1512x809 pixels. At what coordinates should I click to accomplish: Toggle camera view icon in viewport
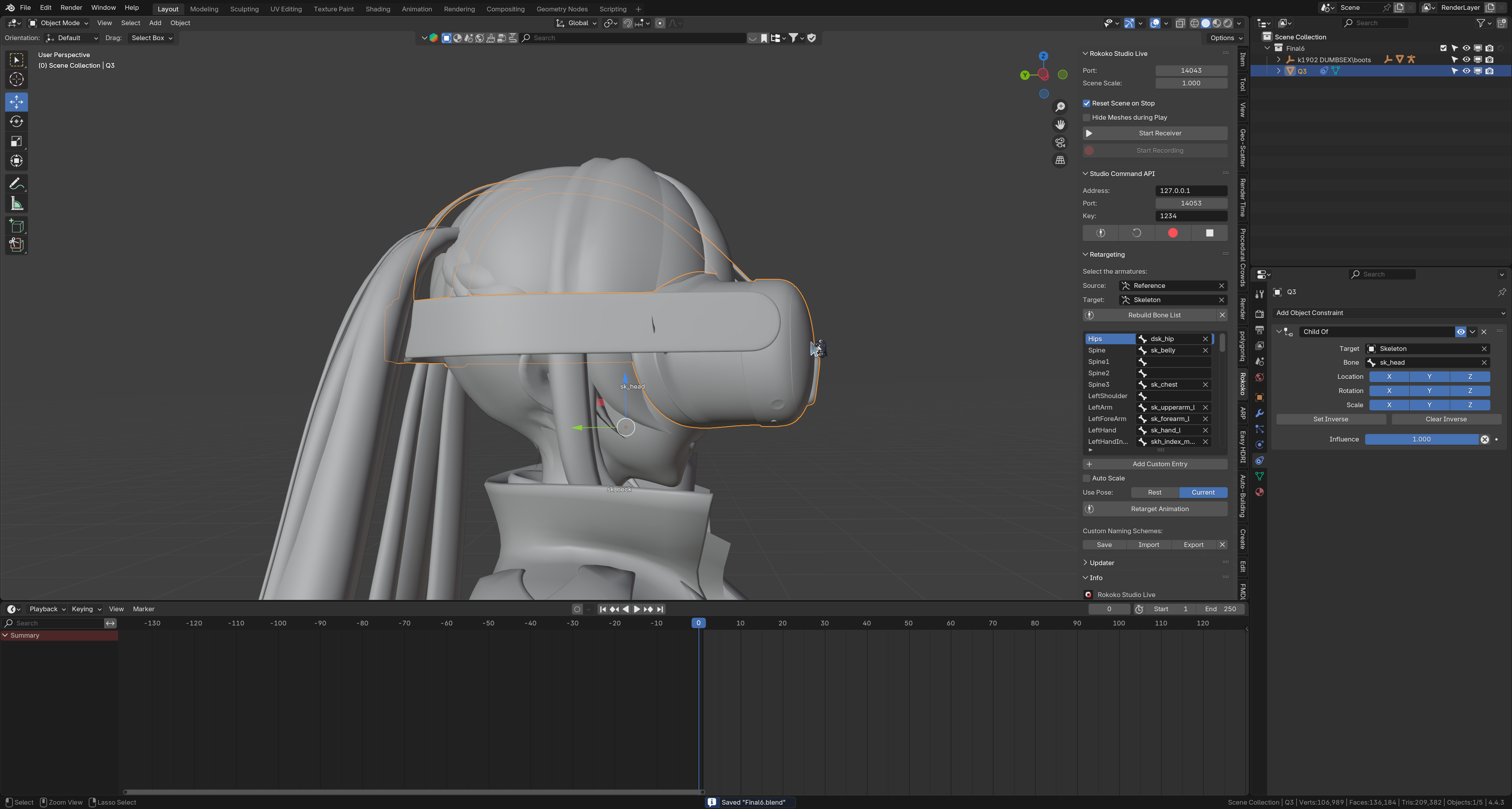[x=1060, y=143]
